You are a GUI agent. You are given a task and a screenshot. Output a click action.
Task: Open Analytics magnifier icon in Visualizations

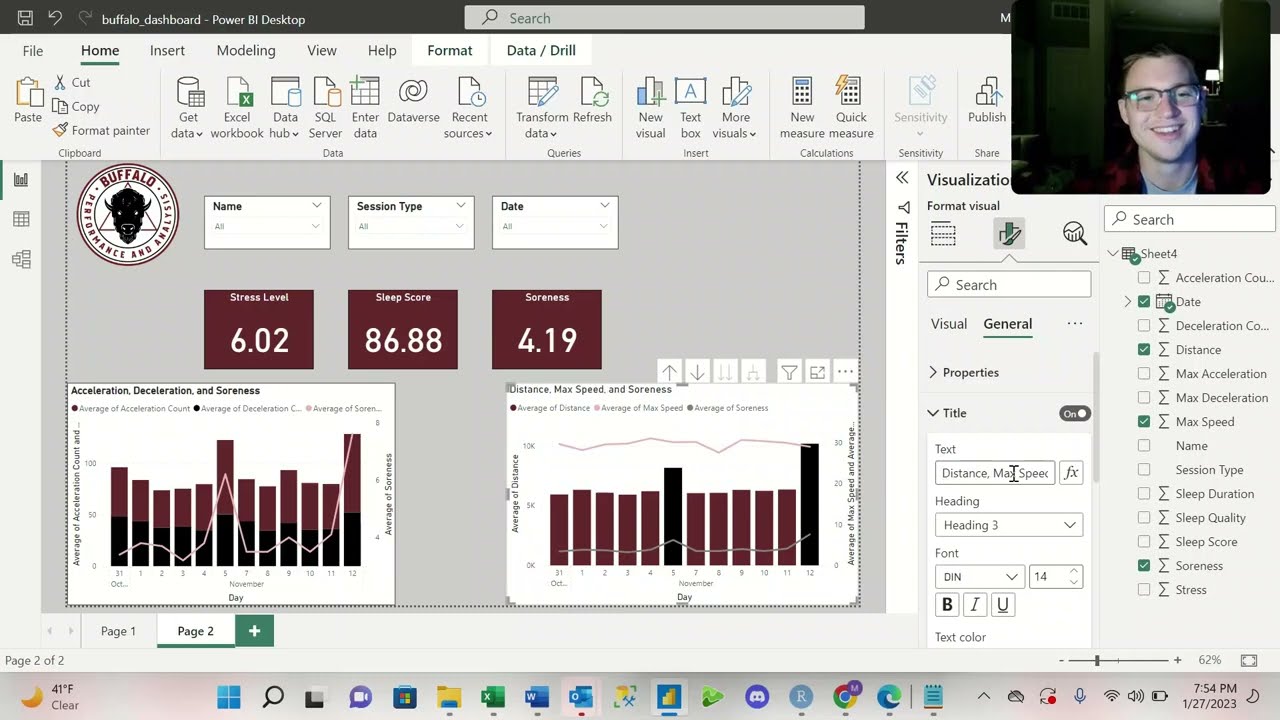pyautogui.click(x=1075, y=234)
